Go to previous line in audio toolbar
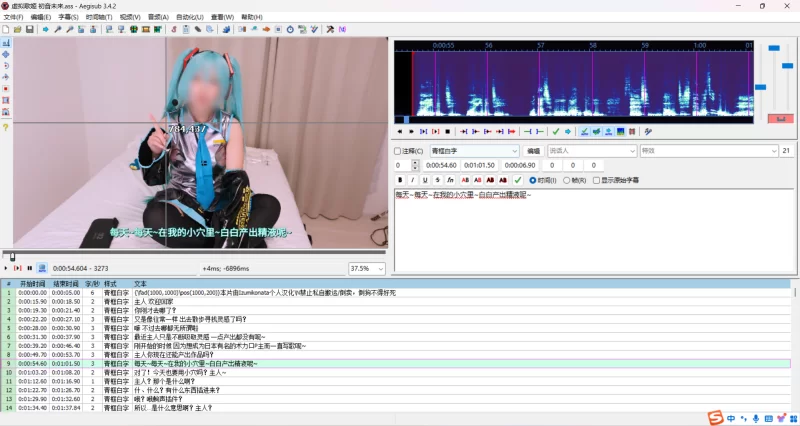Screen dimensions: 800x426 coord(399,132)
